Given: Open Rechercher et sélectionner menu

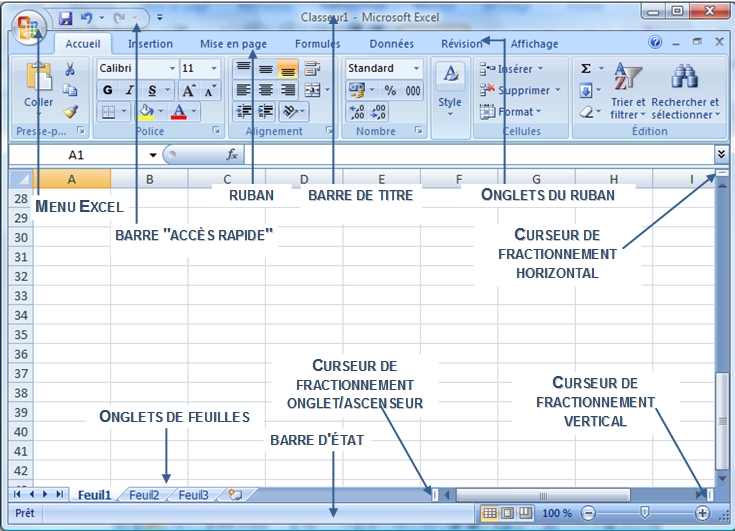Looking at the screenshot, I should click(x=685, y=90).
